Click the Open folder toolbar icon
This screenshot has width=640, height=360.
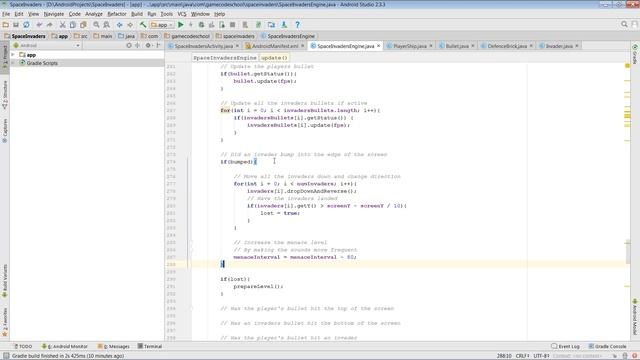click(x=6, y=25)
